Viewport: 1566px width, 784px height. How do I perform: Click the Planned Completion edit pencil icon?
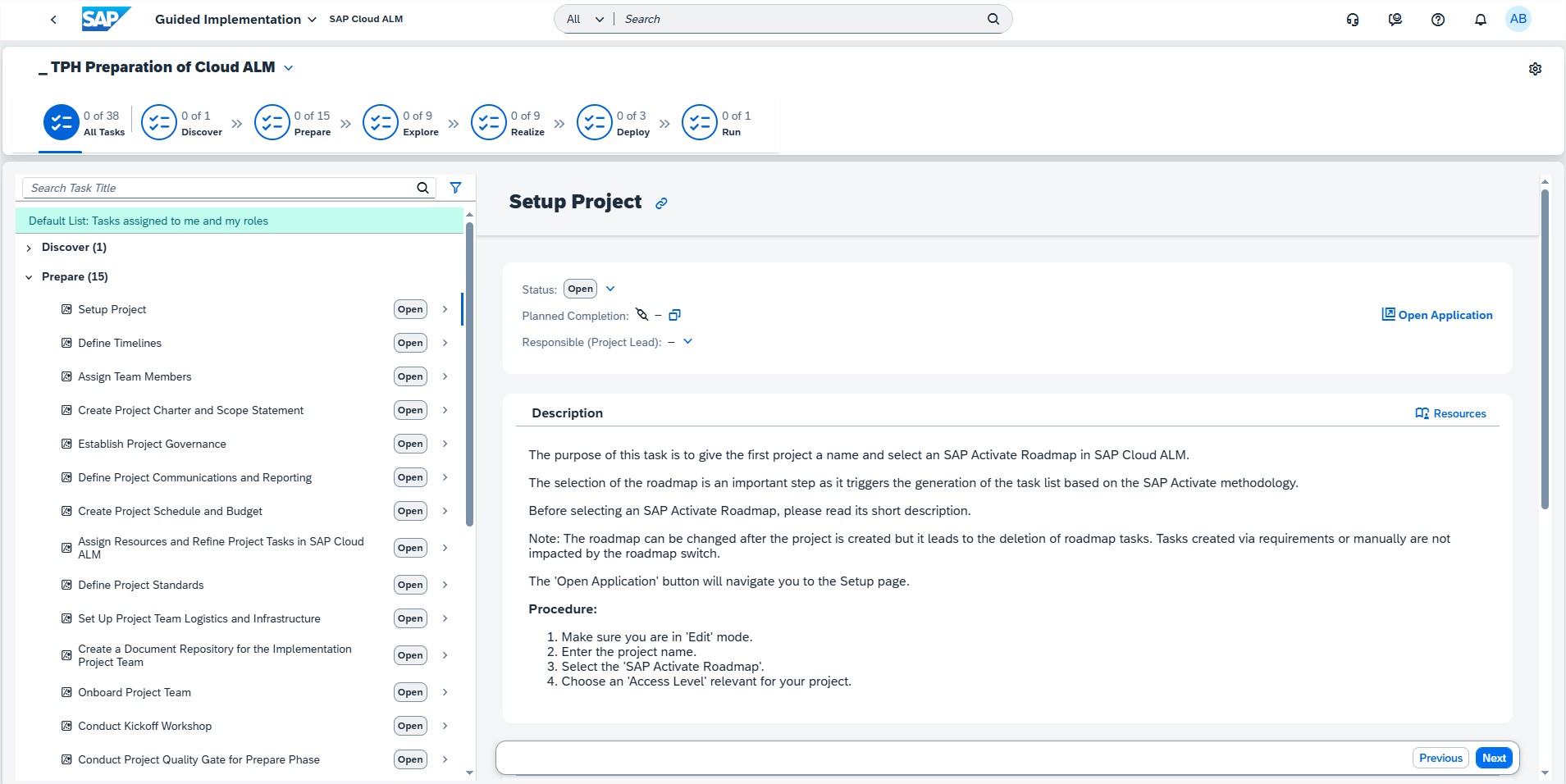click(642, 315)
